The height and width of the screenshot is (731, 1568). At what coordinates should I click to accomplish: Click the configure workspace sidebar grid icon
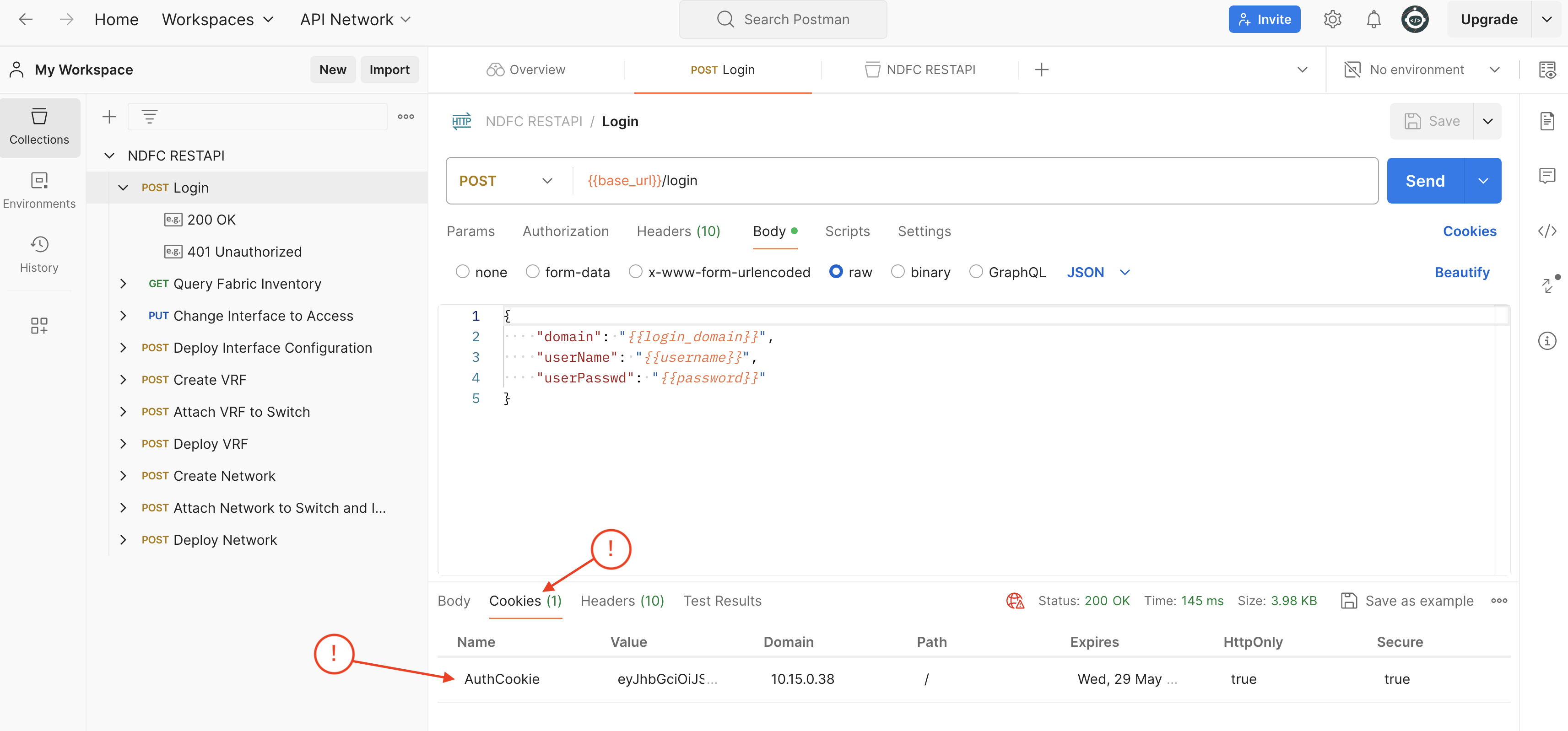(39, 325)
